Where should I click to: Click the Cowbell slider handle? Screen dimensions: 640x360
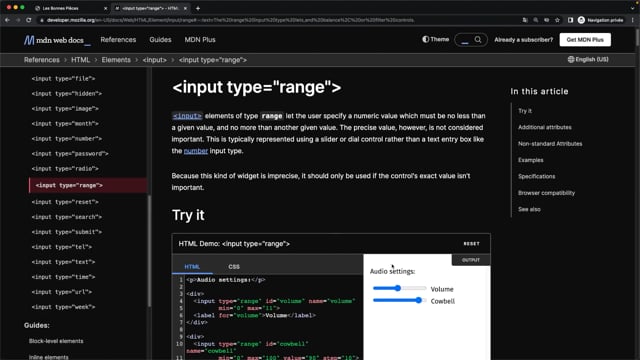click(x=418, y=300)
